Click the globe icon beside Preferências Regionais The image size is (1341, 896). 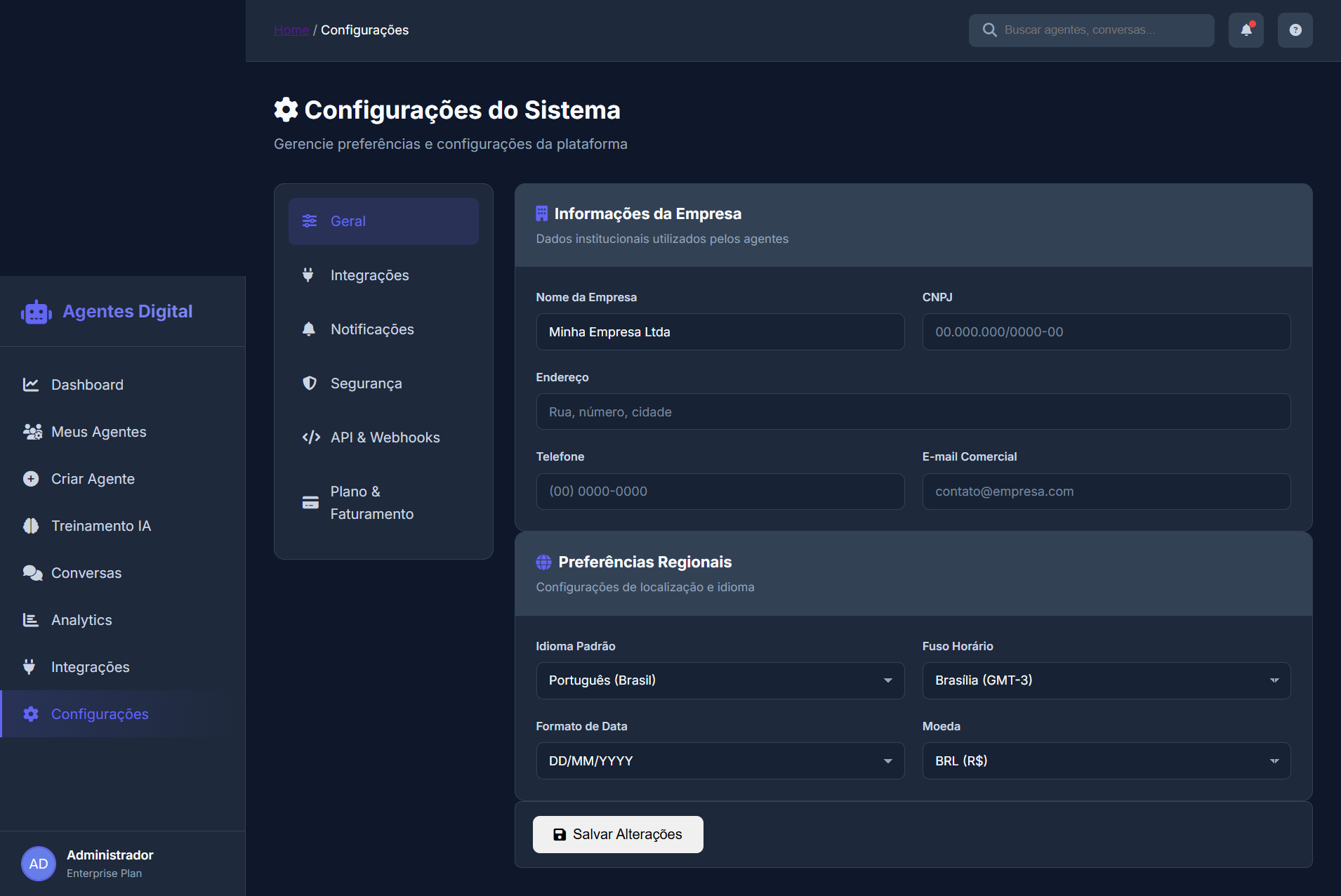pyautogui.click(x=543, y=562)
